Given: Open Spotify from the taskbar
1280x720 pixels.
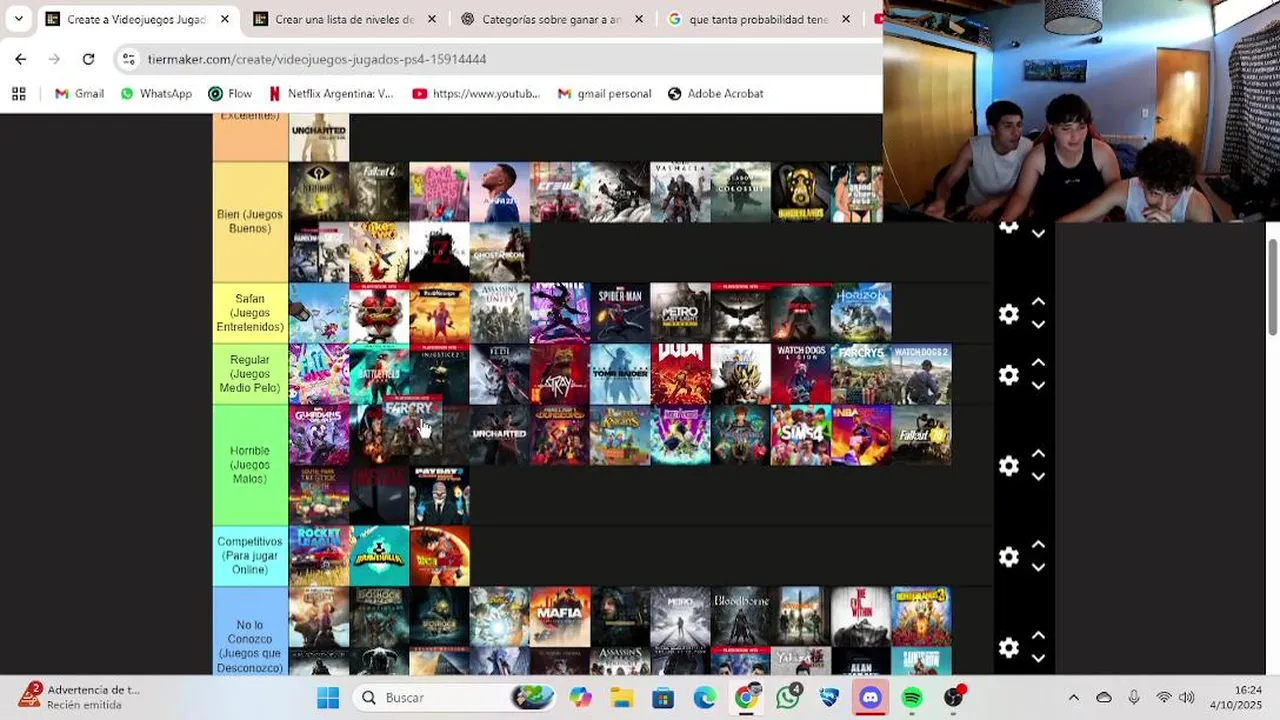Looking at the screenshot, I should click(912, 697).
